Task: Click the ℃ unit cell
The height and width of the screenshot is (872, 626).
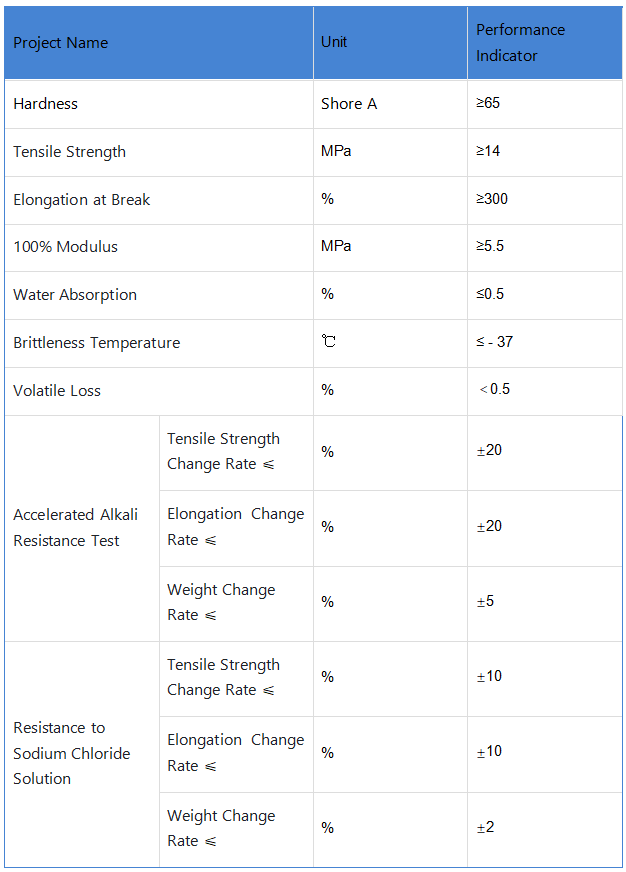Action: (328, 343)
